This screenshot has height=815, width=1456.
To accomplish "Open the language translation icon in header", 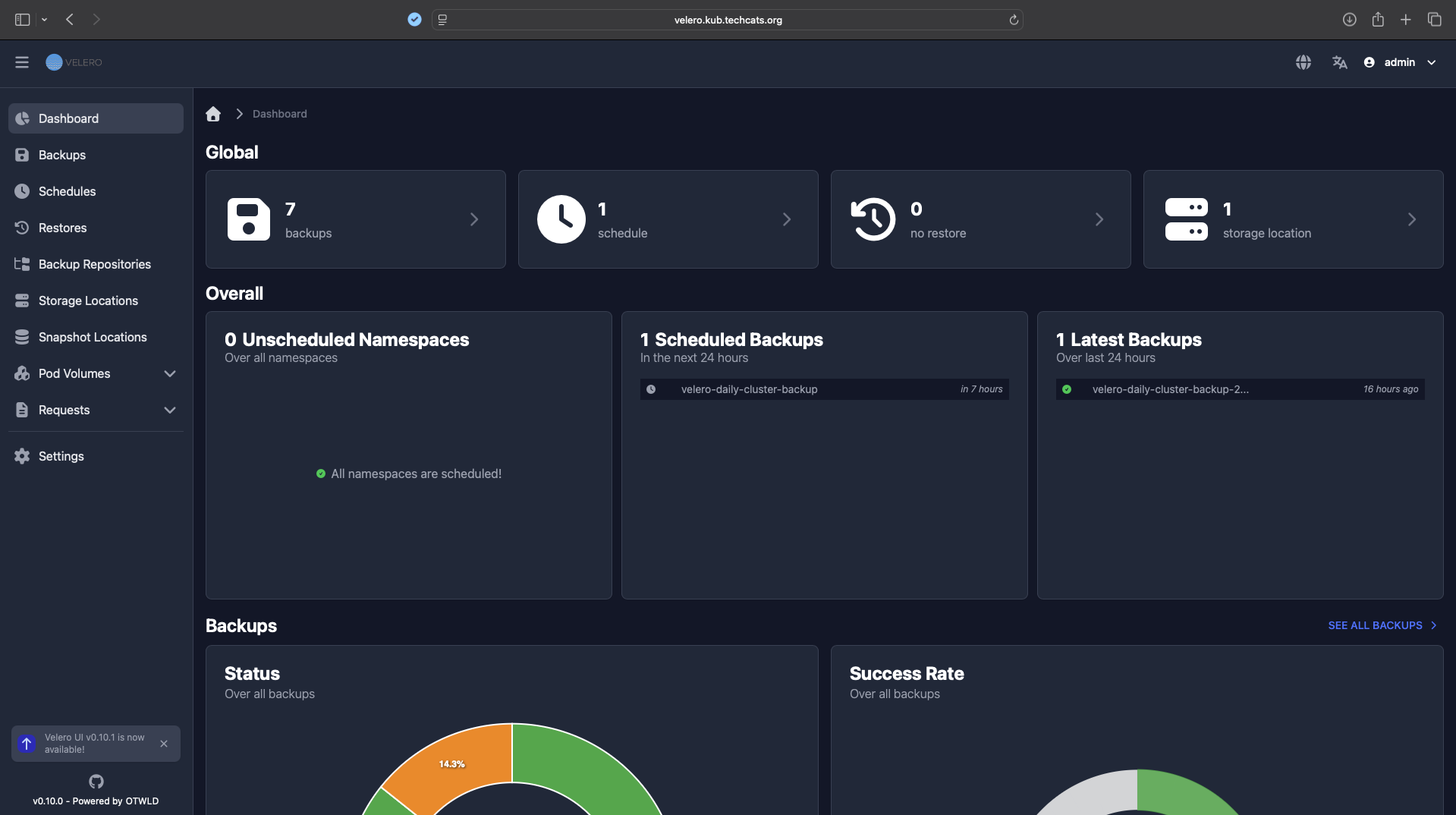I will click(x=1338, y=61).
